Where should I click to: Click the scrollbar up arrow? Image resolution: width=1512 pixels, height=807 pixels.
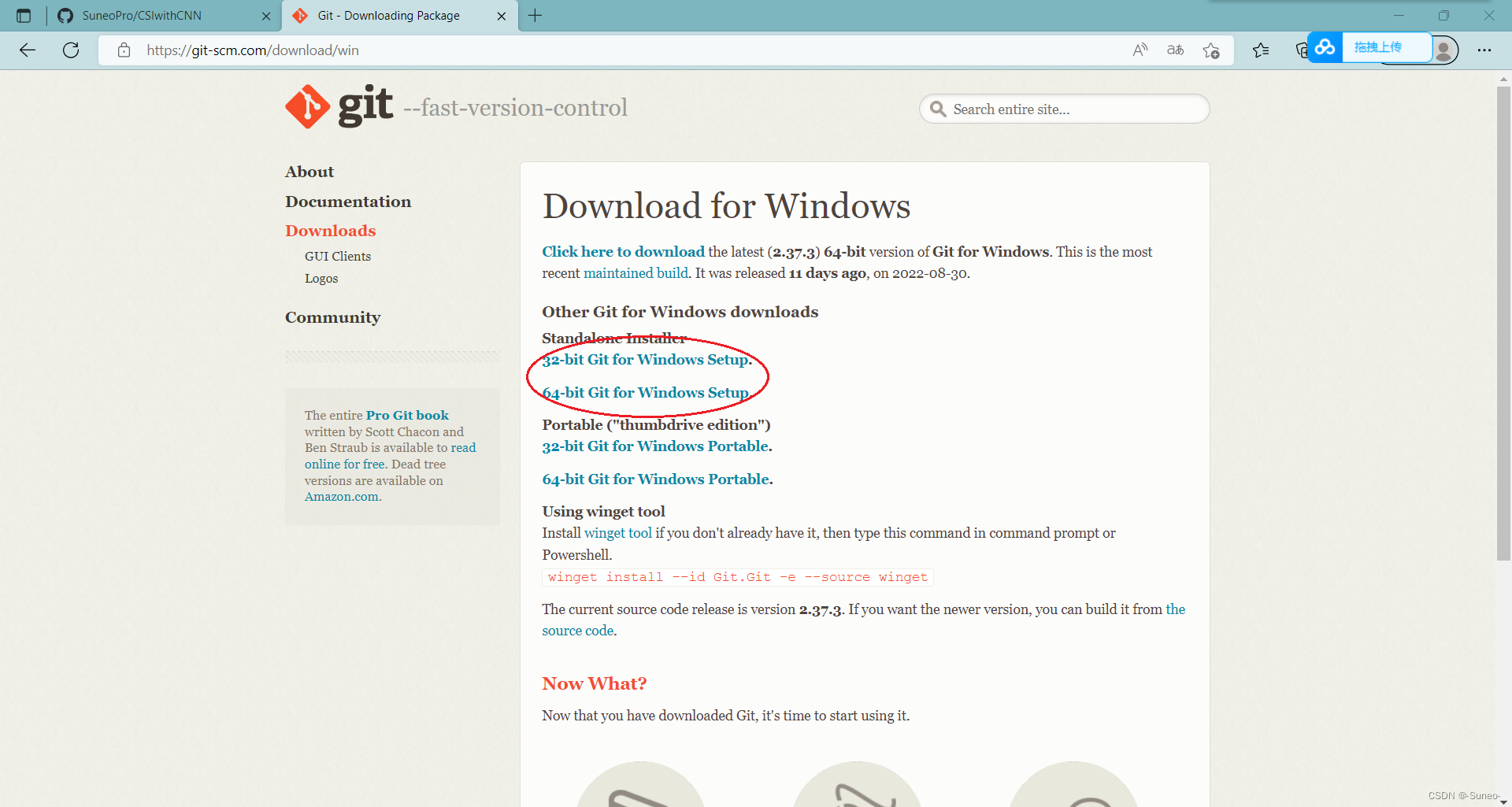pyautogui.click(x=1503, y=79)
